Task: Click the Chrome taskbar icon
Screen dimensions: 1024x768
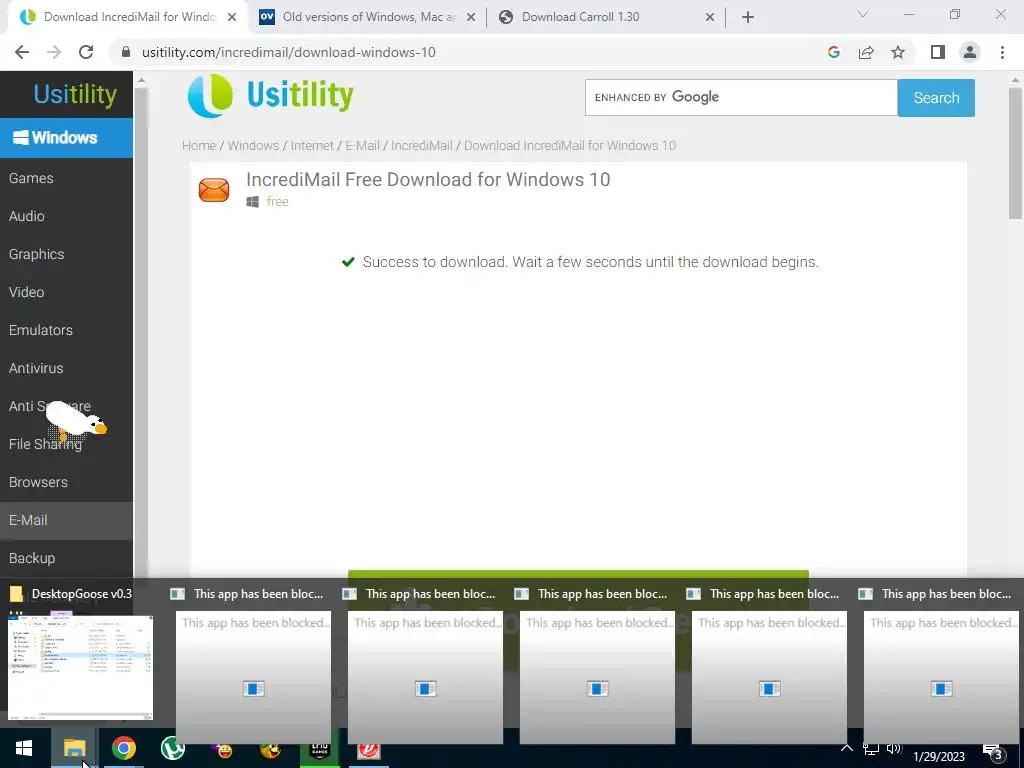Action: click(123, 748)
